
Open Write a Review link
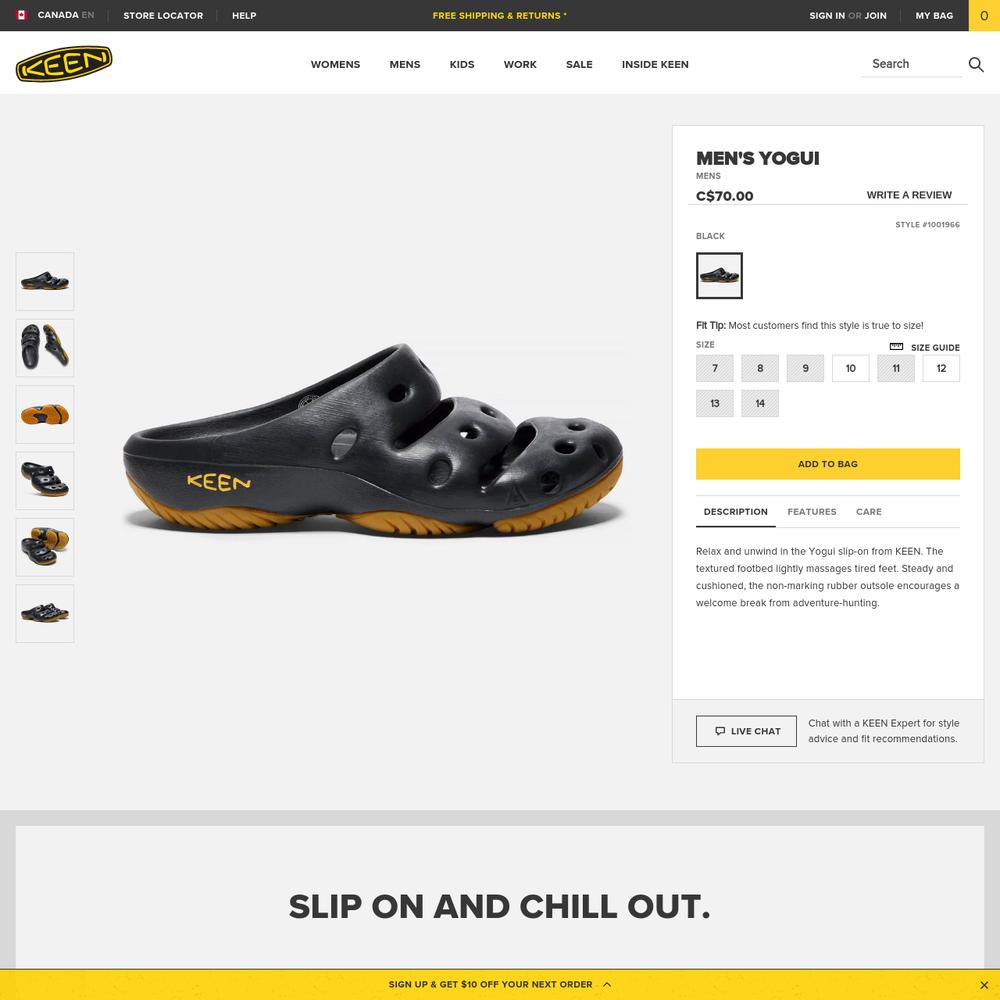[x=909, y=195]
